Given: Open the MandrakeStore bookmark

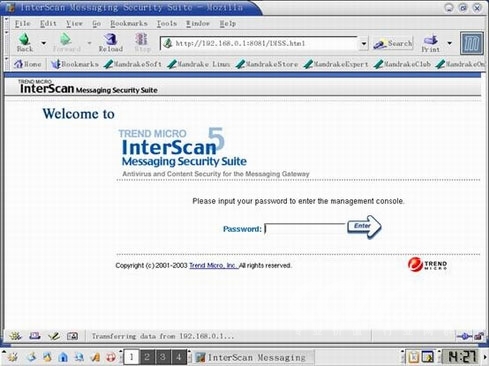Looking at the screenshot, I should pyautogui.click(x=267, y=64).
